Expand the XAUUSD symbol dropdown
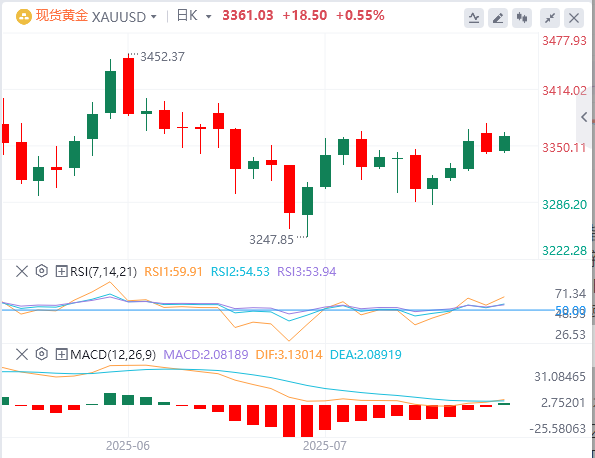Image resolution: width=595 pixels, height=458 pixels. click(154, 17)
